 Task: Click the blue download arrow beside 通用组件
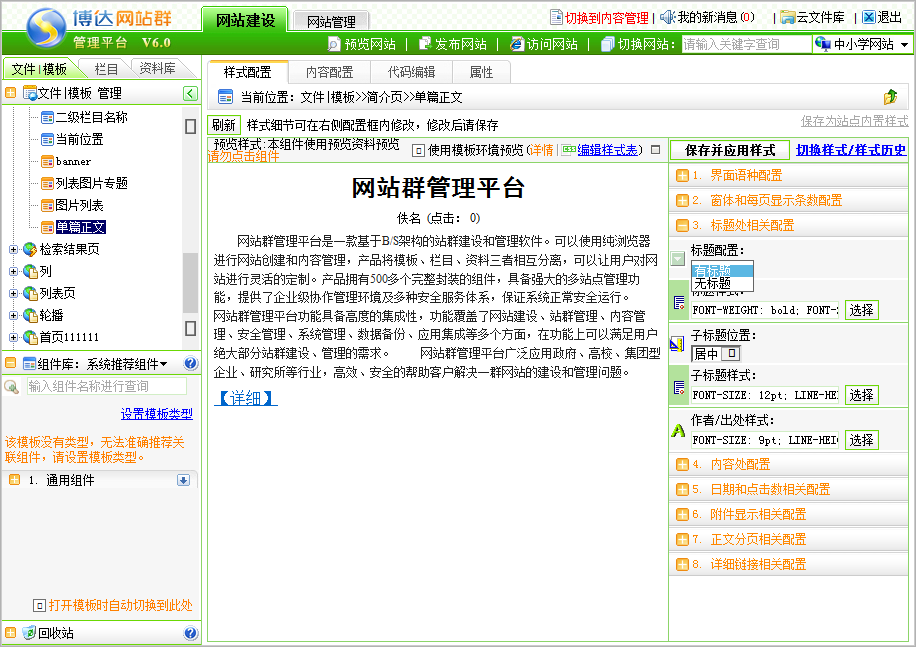click(x=183, y=480)
